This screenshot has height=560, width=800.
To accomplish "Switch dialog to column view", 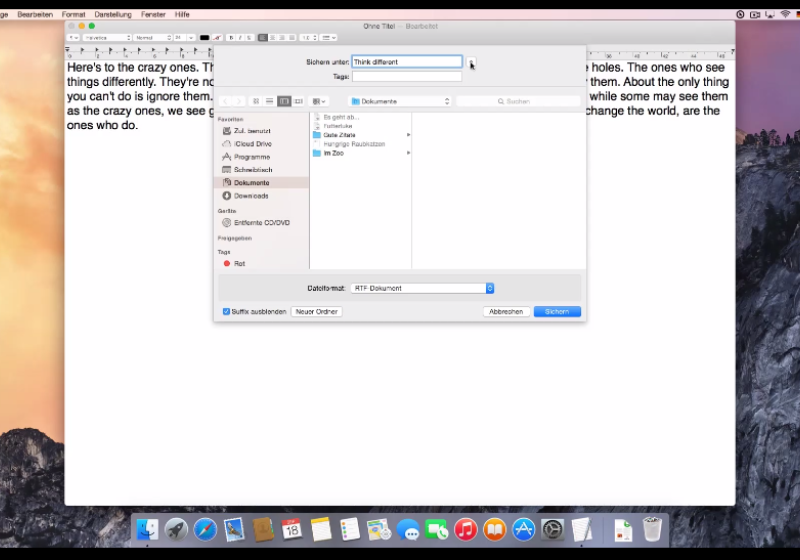I will 284,101.
